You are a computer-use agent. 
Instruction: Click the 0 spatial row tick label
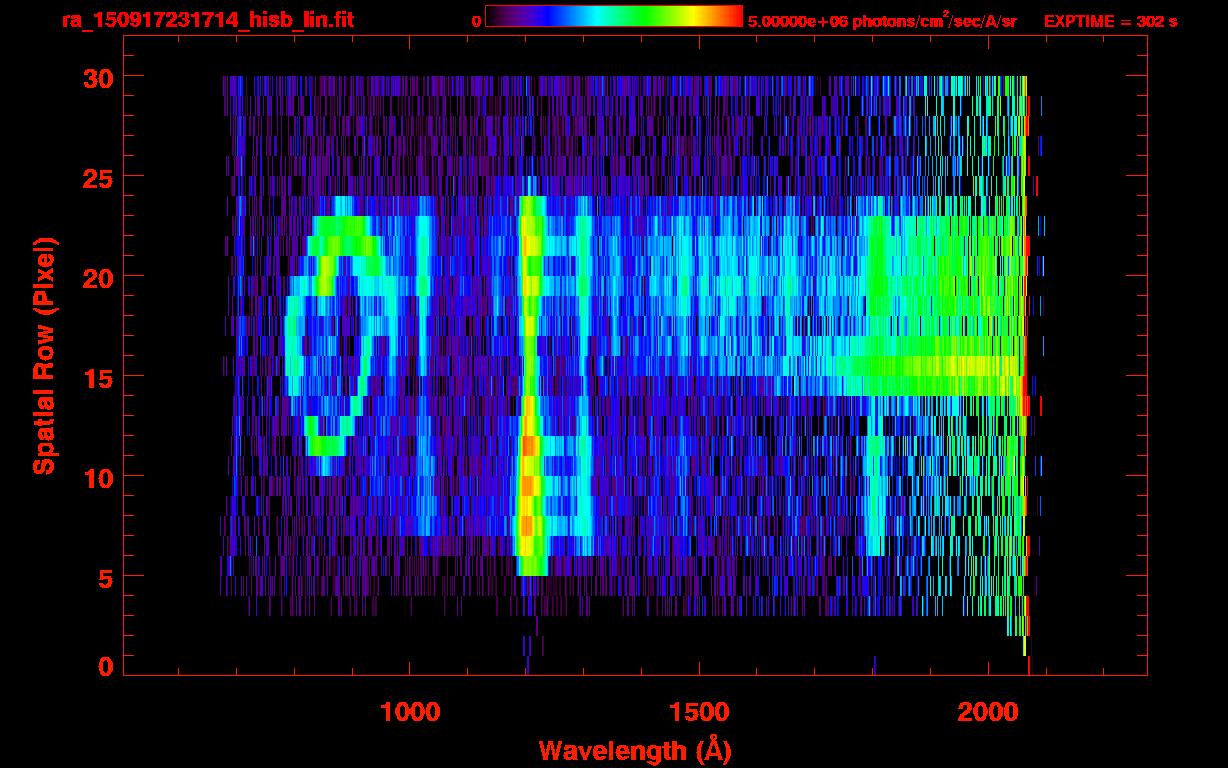click(x=106, y=666)
